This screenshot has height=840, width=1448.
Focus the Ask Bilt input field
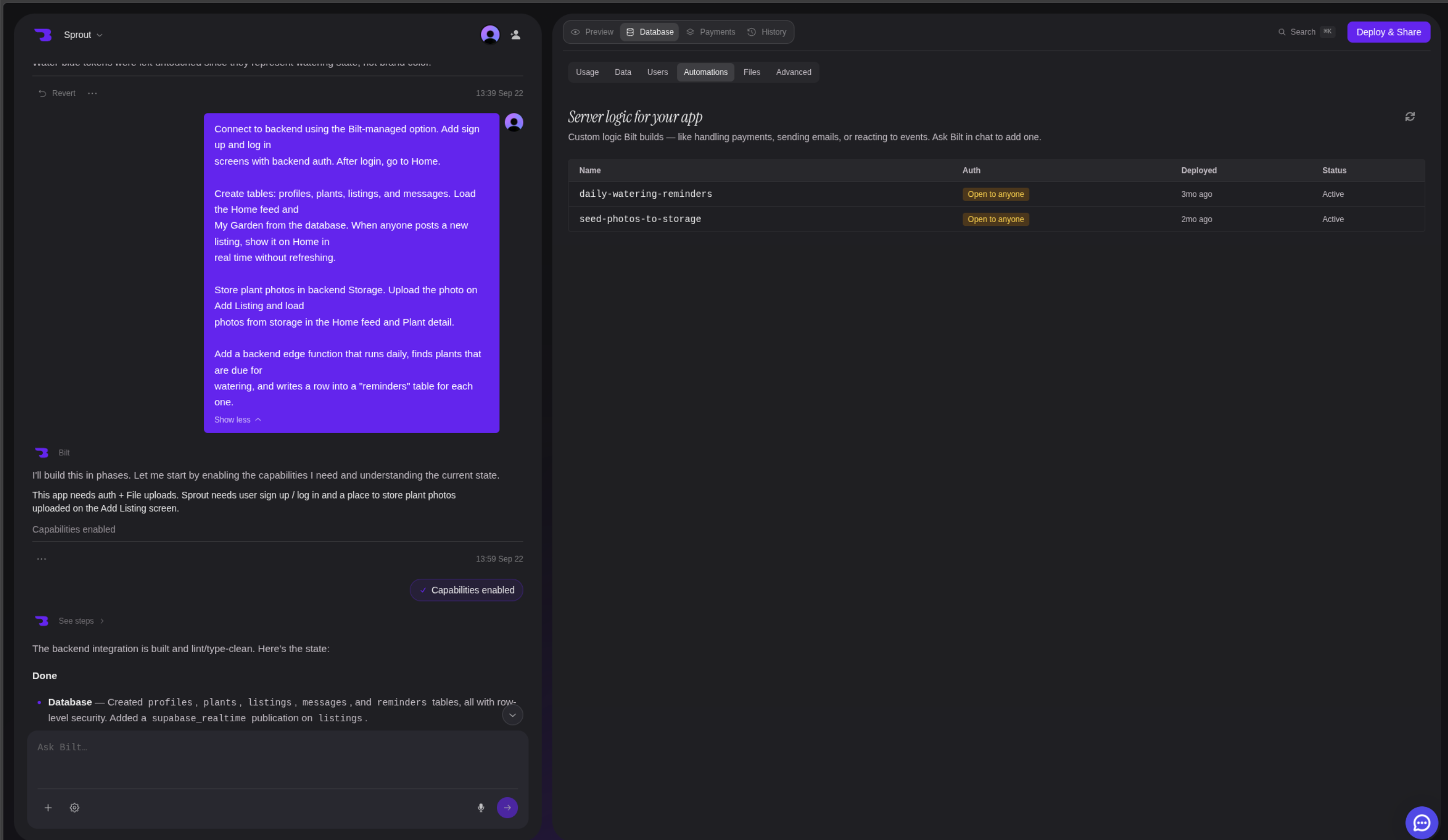point(278,761)
